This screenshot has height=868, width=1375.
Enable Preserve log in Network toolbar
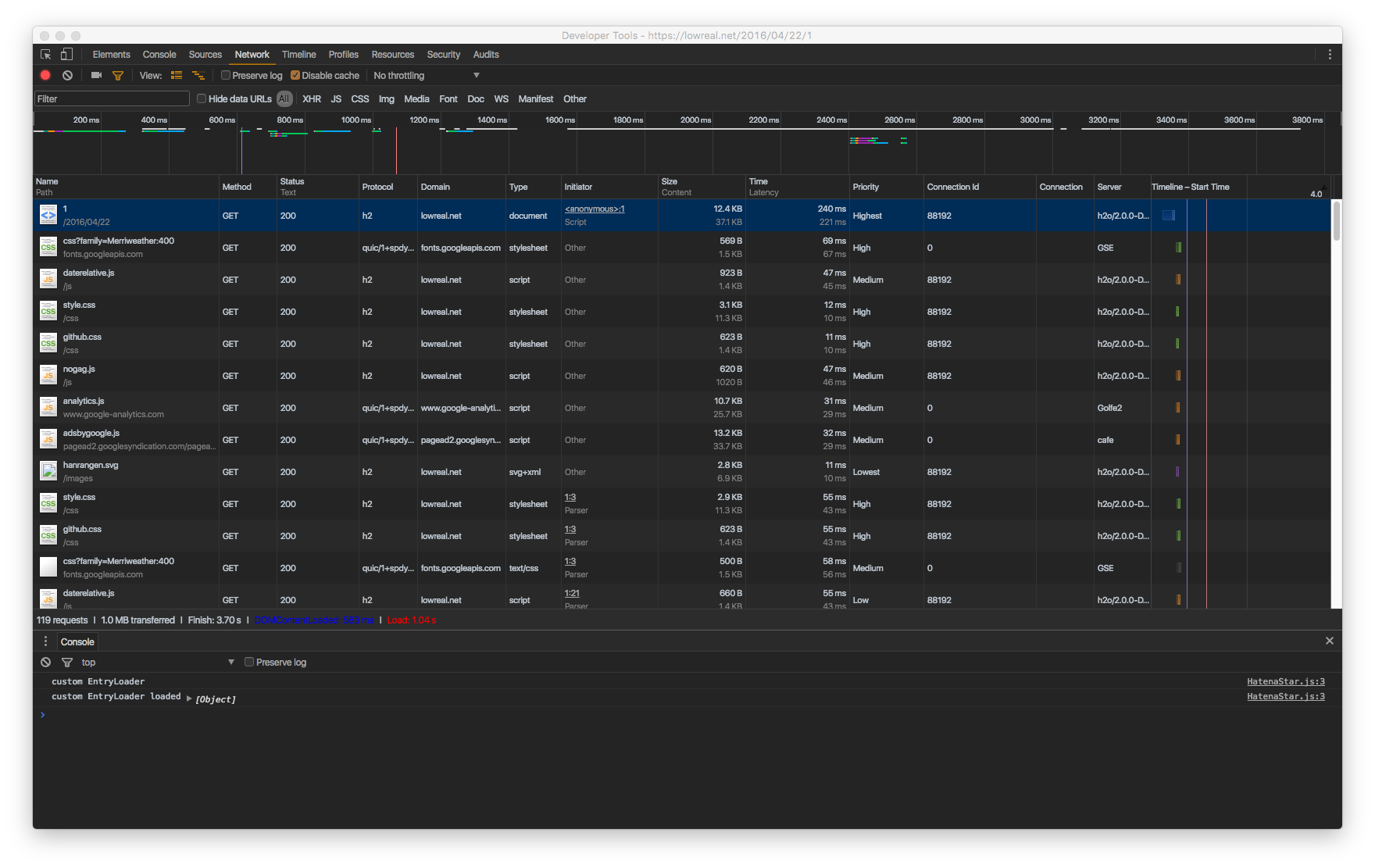coord(226,76)
